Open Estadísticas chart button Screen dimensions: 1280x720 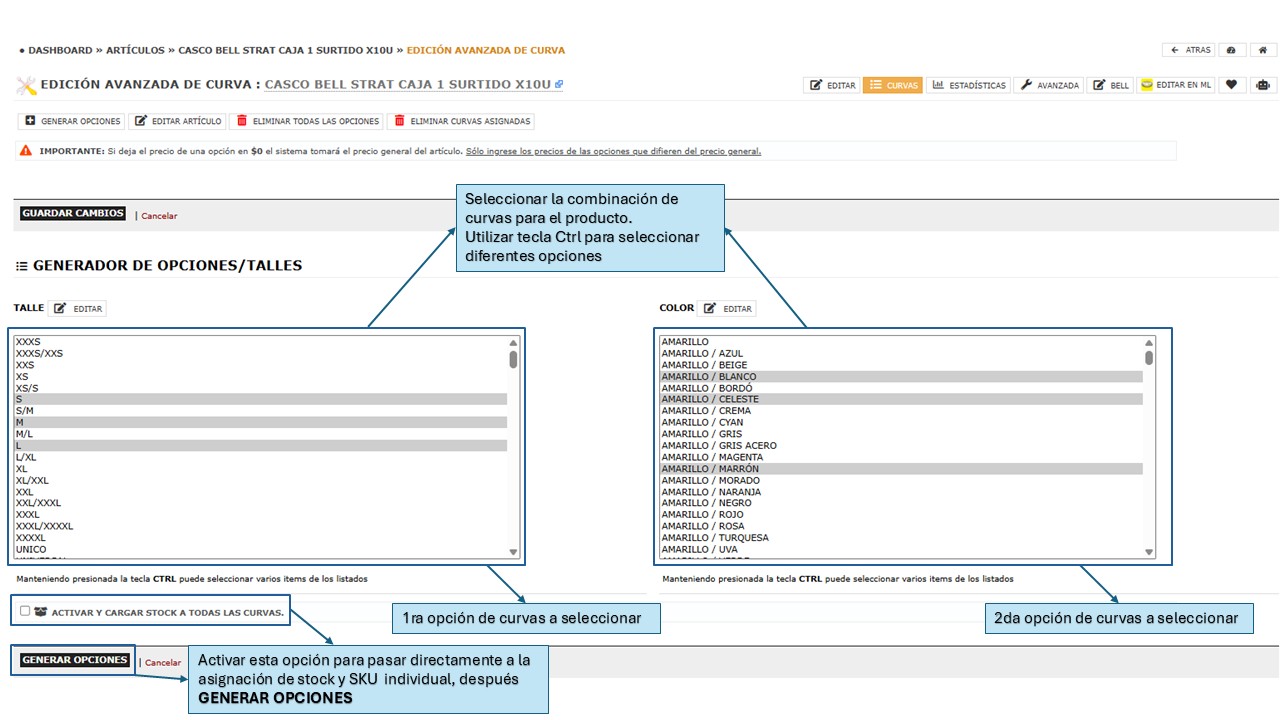tap(968, 85)
